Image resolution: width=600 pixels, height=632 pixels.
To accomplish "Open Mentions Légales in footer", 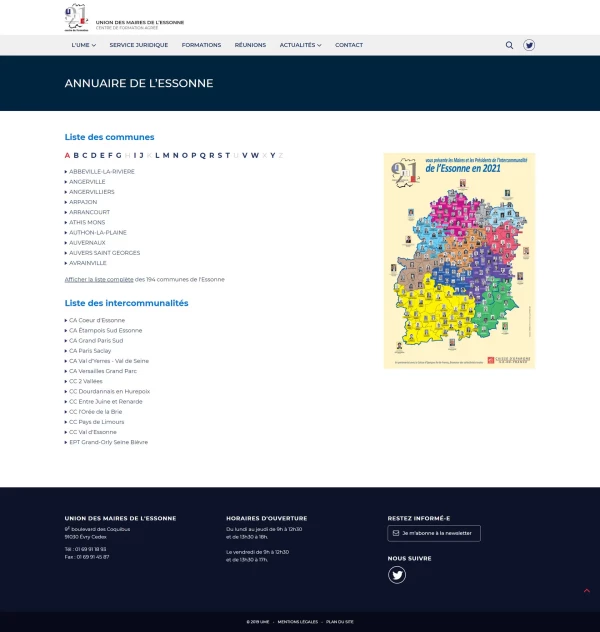I will 298,621.
